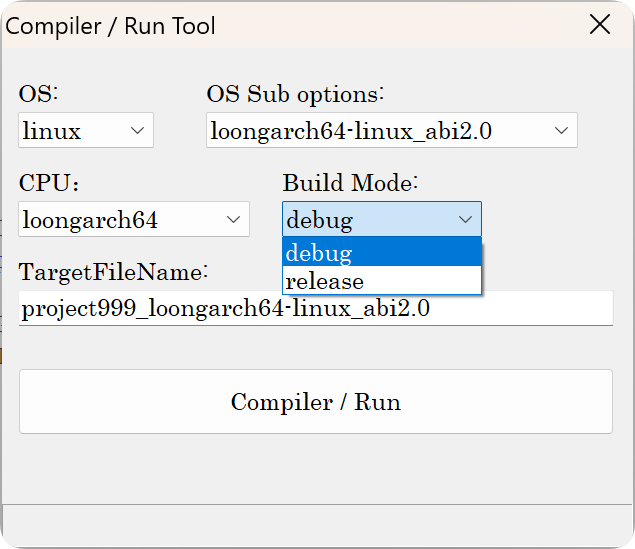Collapse the Build Mode dropdown arrow

465,219
